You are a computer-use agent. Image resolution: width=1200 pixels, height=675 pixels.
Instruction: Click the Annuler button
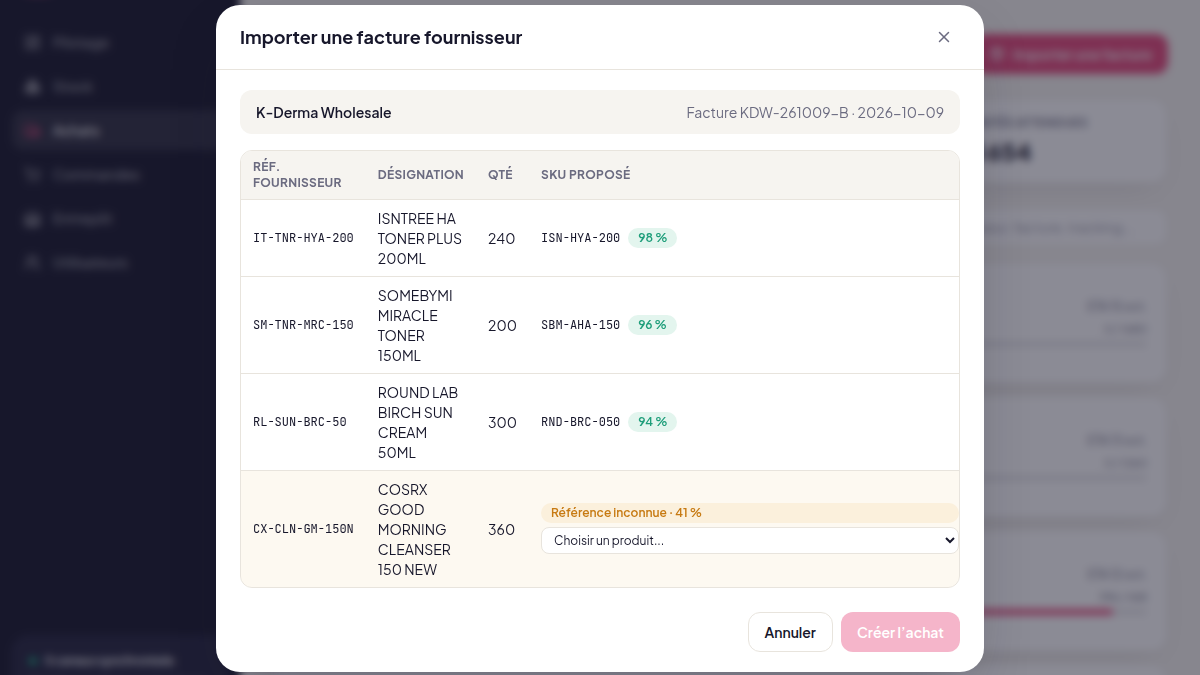tap(790, 632)
